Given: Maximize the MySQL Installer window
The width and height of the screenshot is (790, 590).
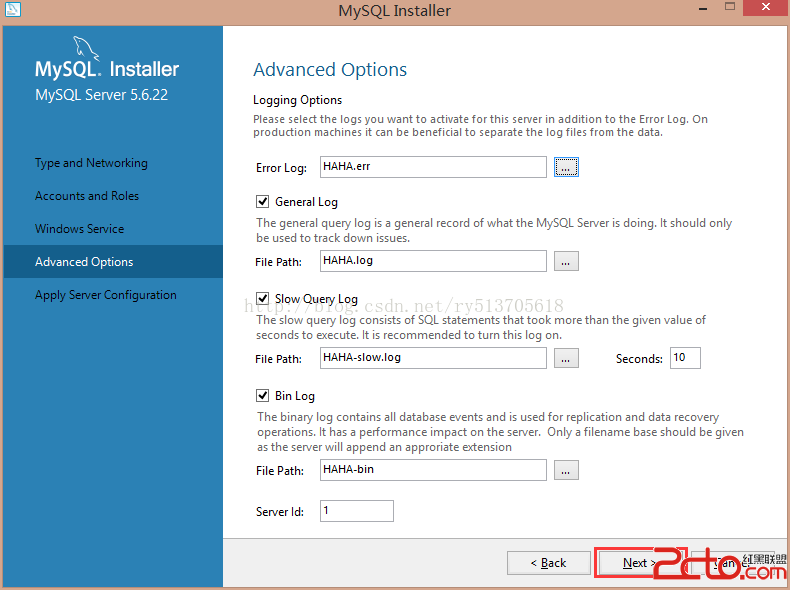Looking at the screenshot, I should click(730, 7).
